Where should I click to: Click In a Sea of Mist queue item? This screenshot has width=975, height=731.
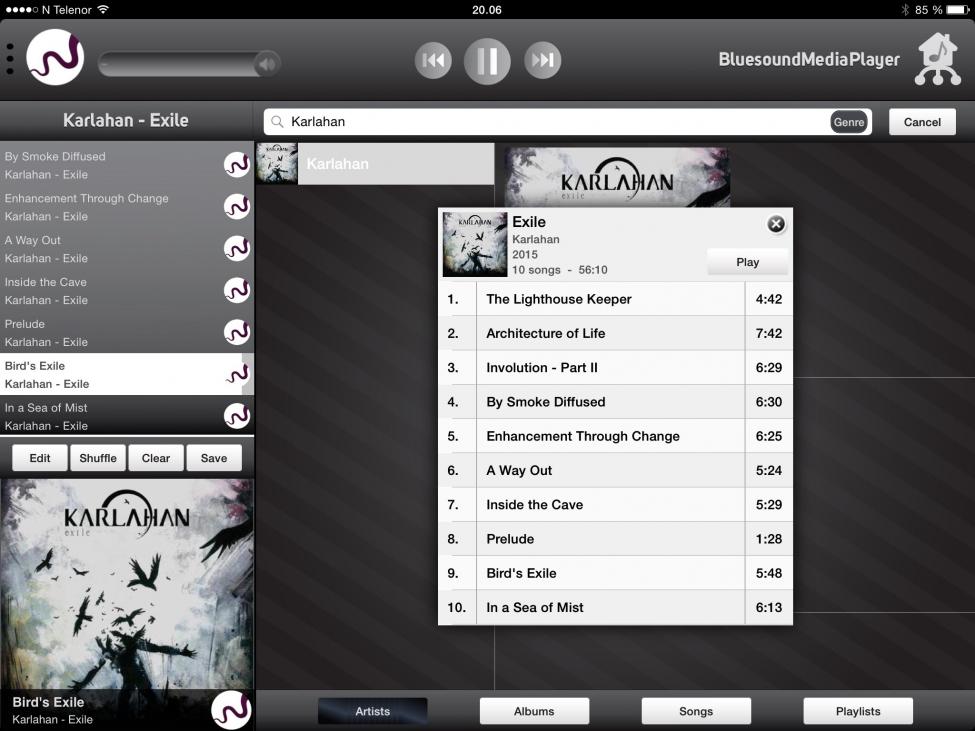coord(127,416)
